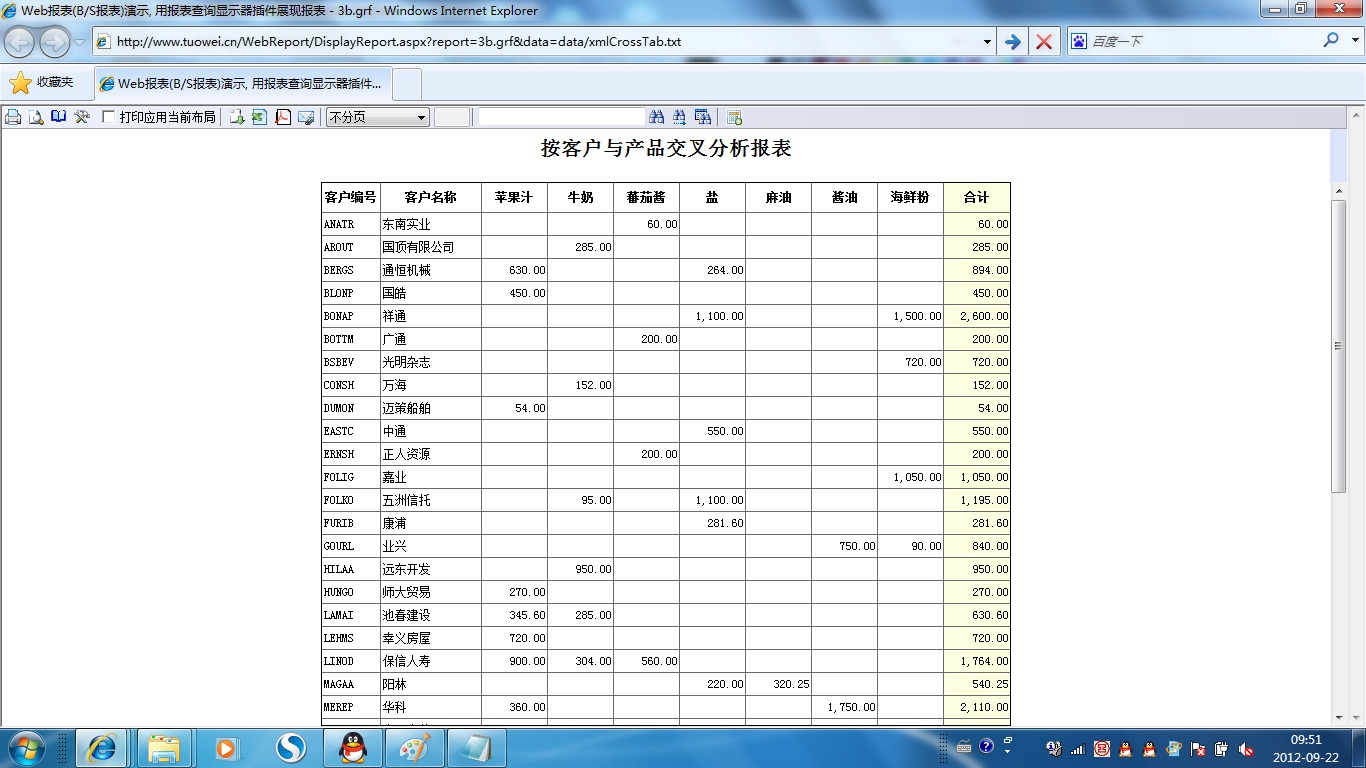Open the 收藏夹 favorites button
Image resolution: width=1366 pixels, height=768 pixels.
[x=42, y=83]
